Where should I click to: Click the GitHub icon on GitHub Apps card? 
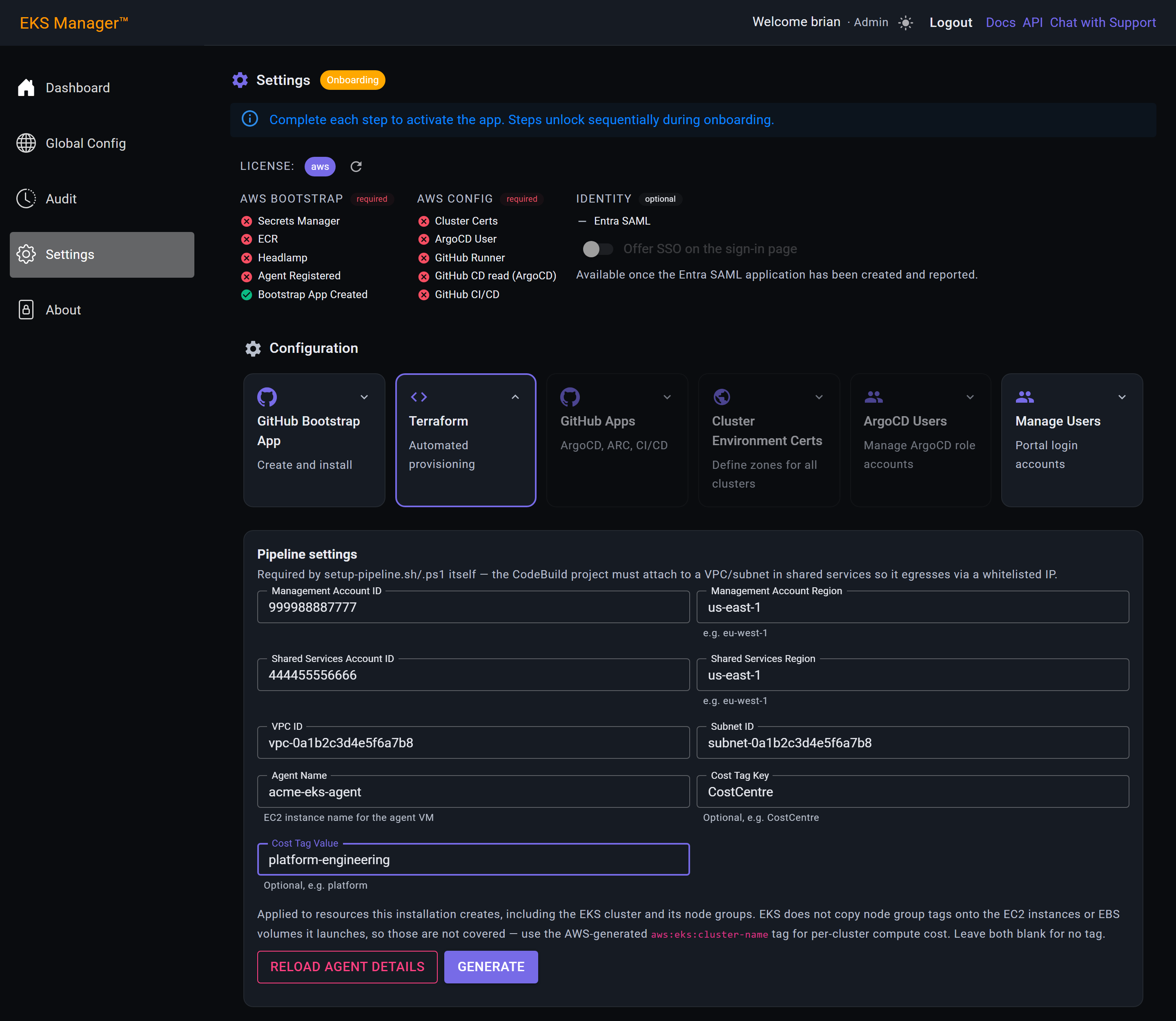pyautogui.click(x=570, y=397)
